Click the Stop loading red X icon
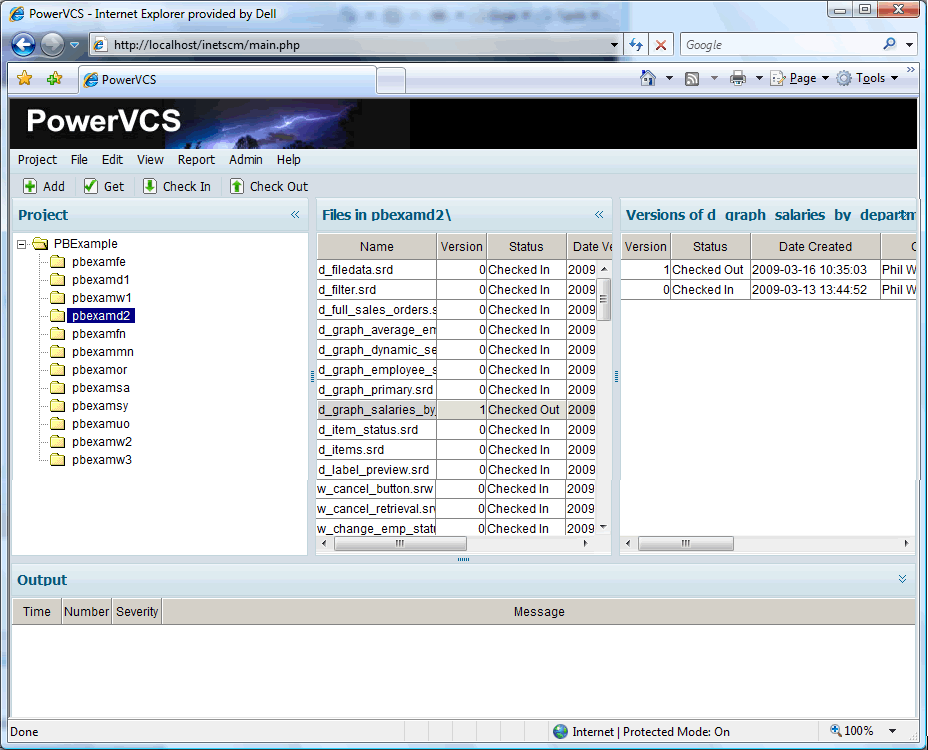 (x=661, y=45)
